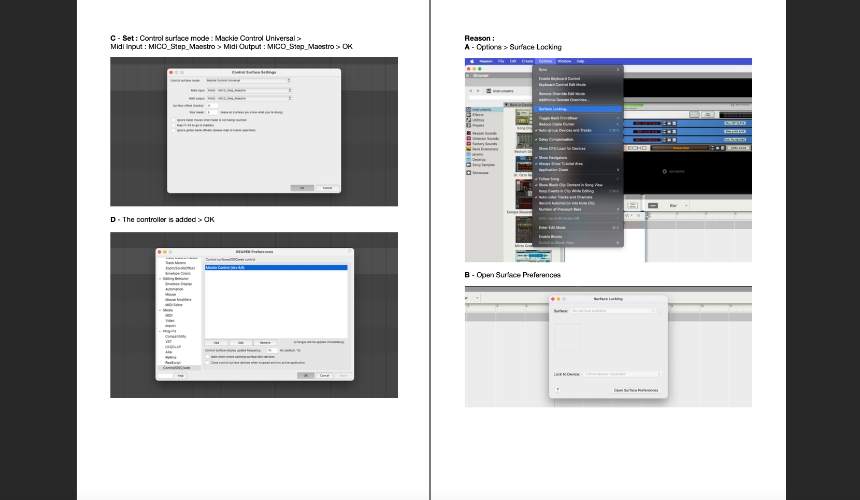Open Song Samples in Reason browser
860x500 pixels.
pyautogui.click(x=481, y=164)
